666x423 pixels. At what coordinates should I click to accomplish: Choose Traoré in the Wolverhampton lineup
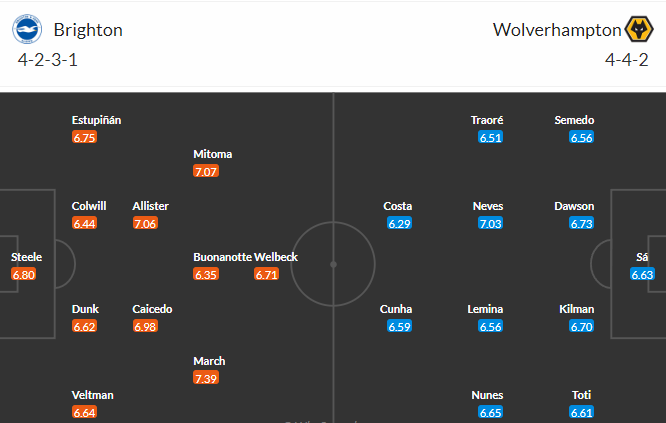(x=487, y=120)
